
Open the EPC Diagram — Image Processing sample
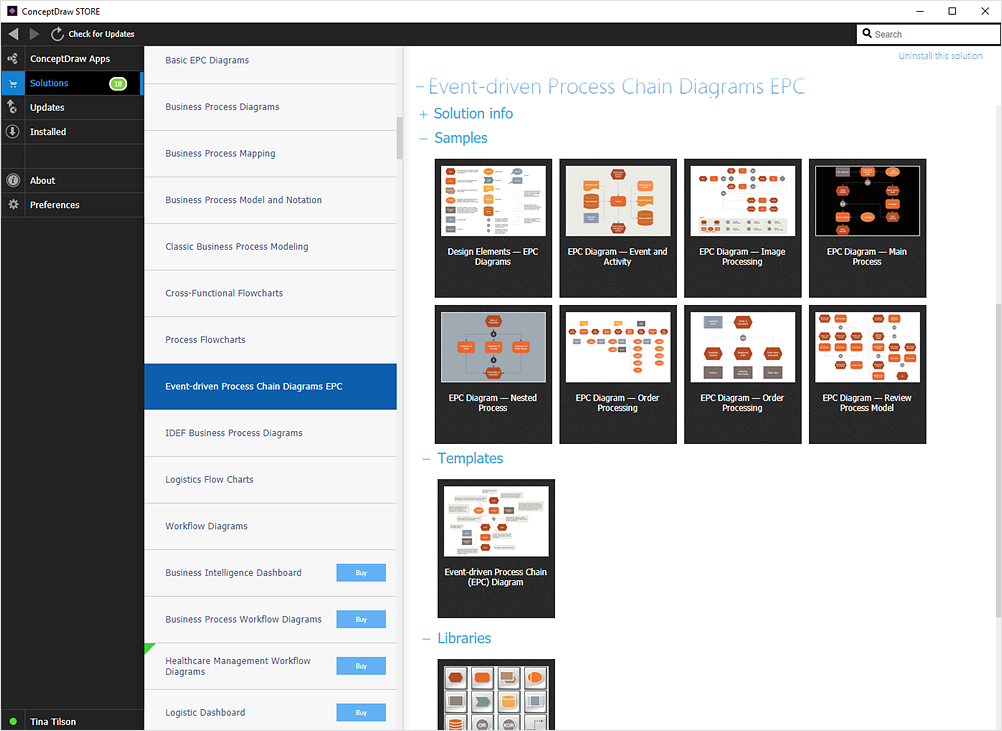tap(743, 228)
